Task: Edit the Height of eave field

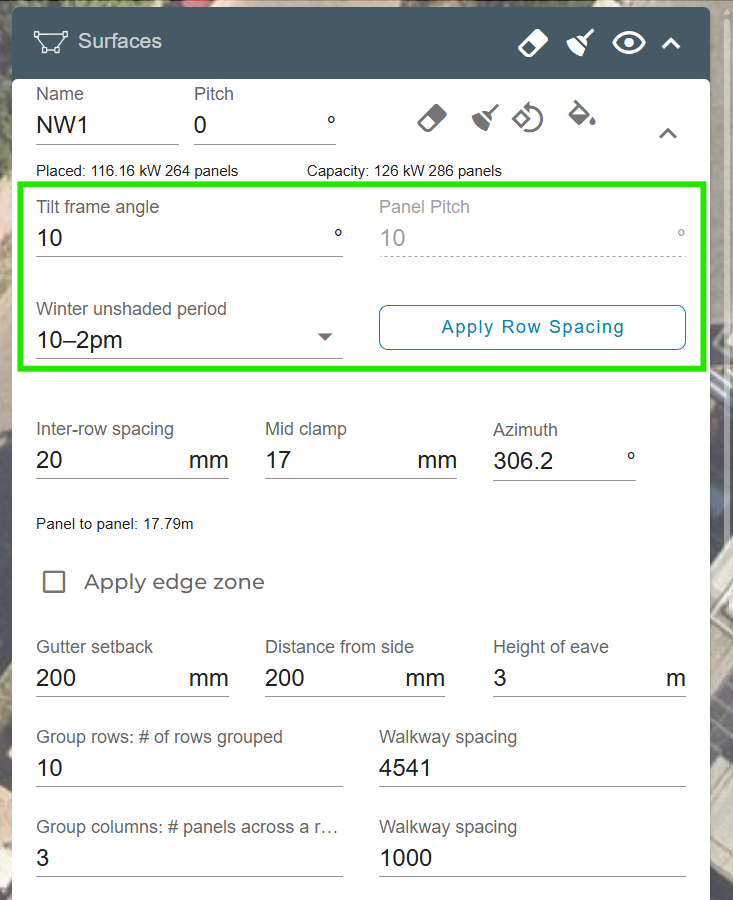Action: (x=575, y=678)
